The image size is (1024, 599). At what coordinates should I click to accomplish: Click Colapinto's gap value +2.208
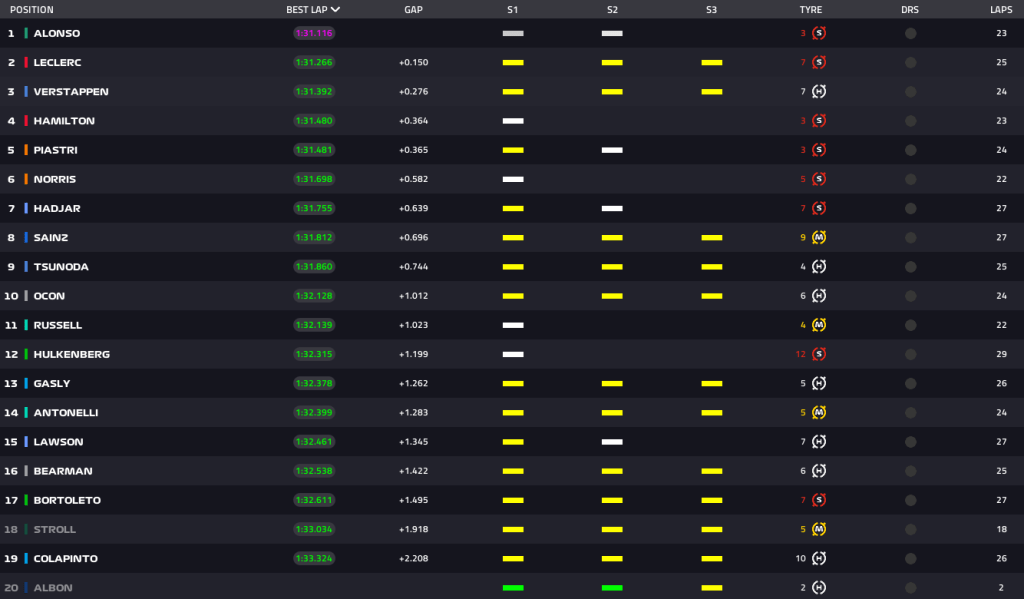pos(413,559)
